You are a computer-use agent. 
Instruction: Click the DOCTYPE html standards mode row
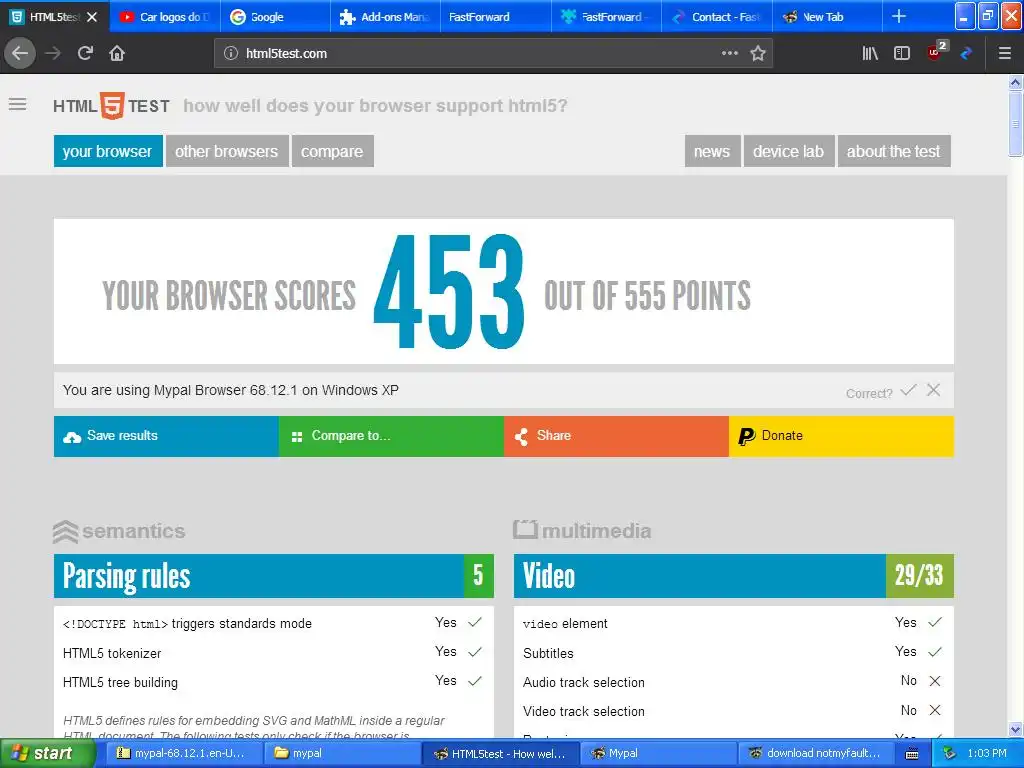tap(273, 623)
